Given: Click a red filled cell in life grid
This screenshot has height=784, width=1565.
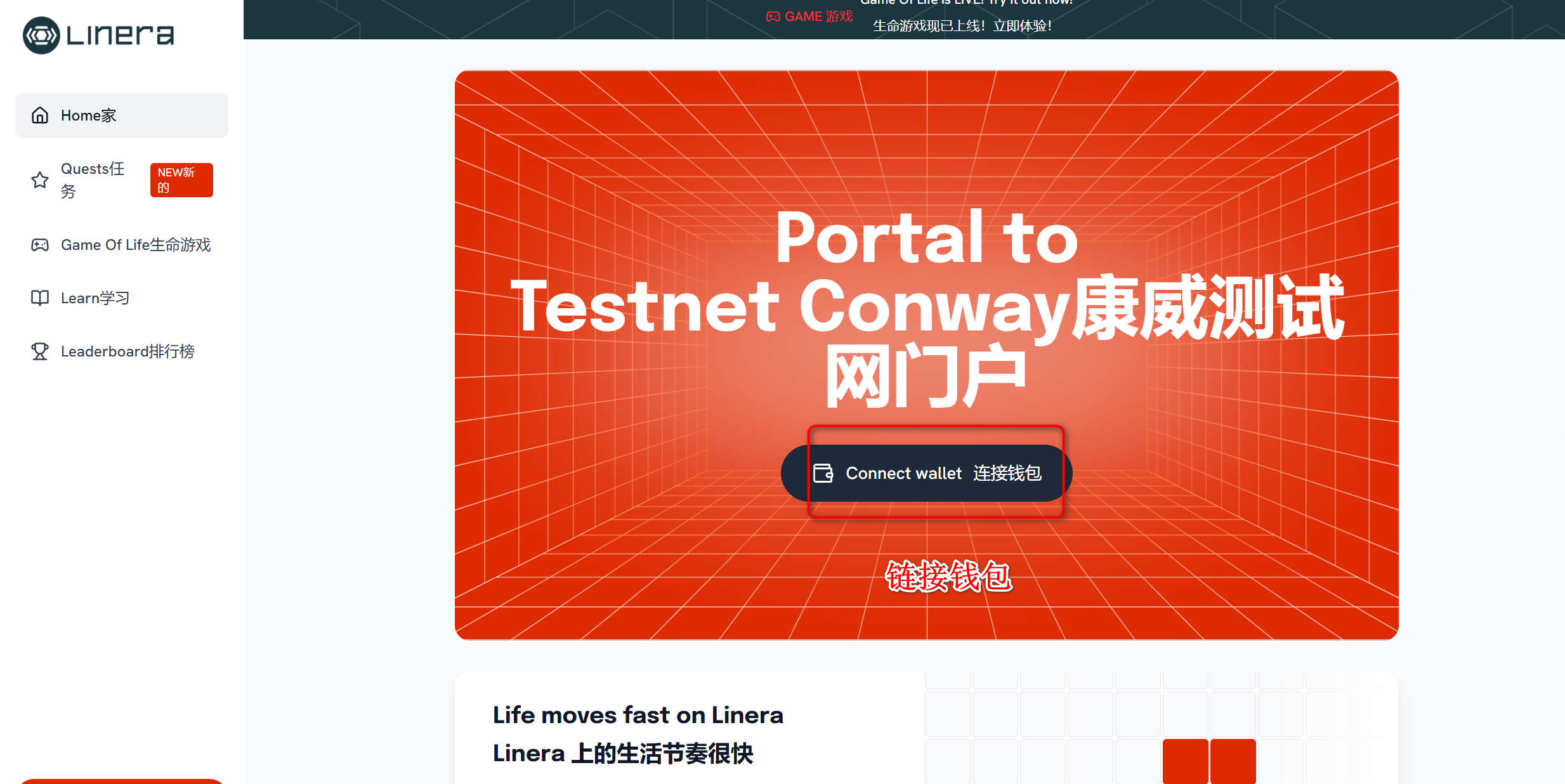Looking at the screenshot, I should 1185,760.
